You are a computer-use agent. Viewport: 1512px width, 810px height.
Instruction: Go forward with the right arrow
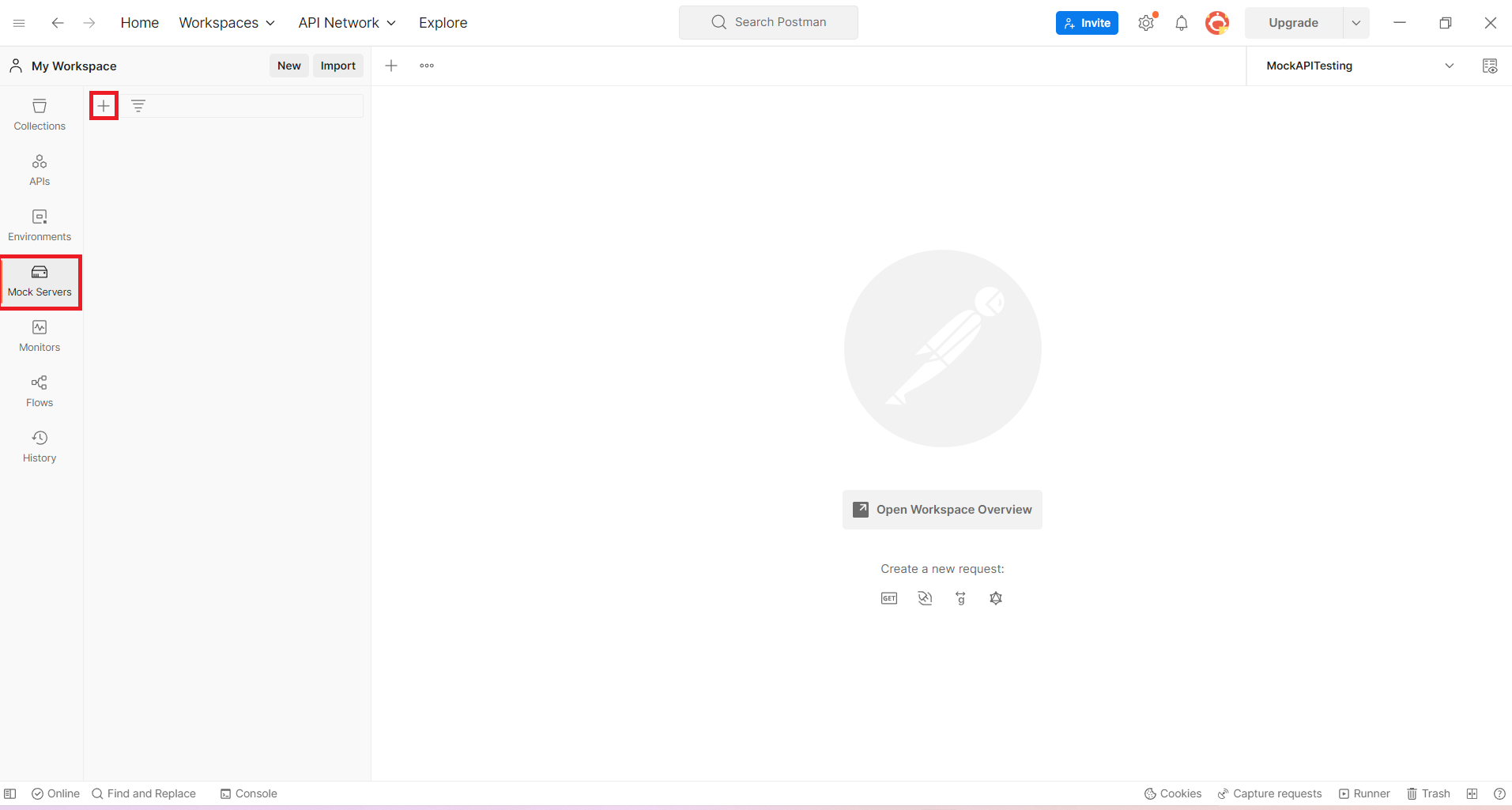click(x=89, y=23)
